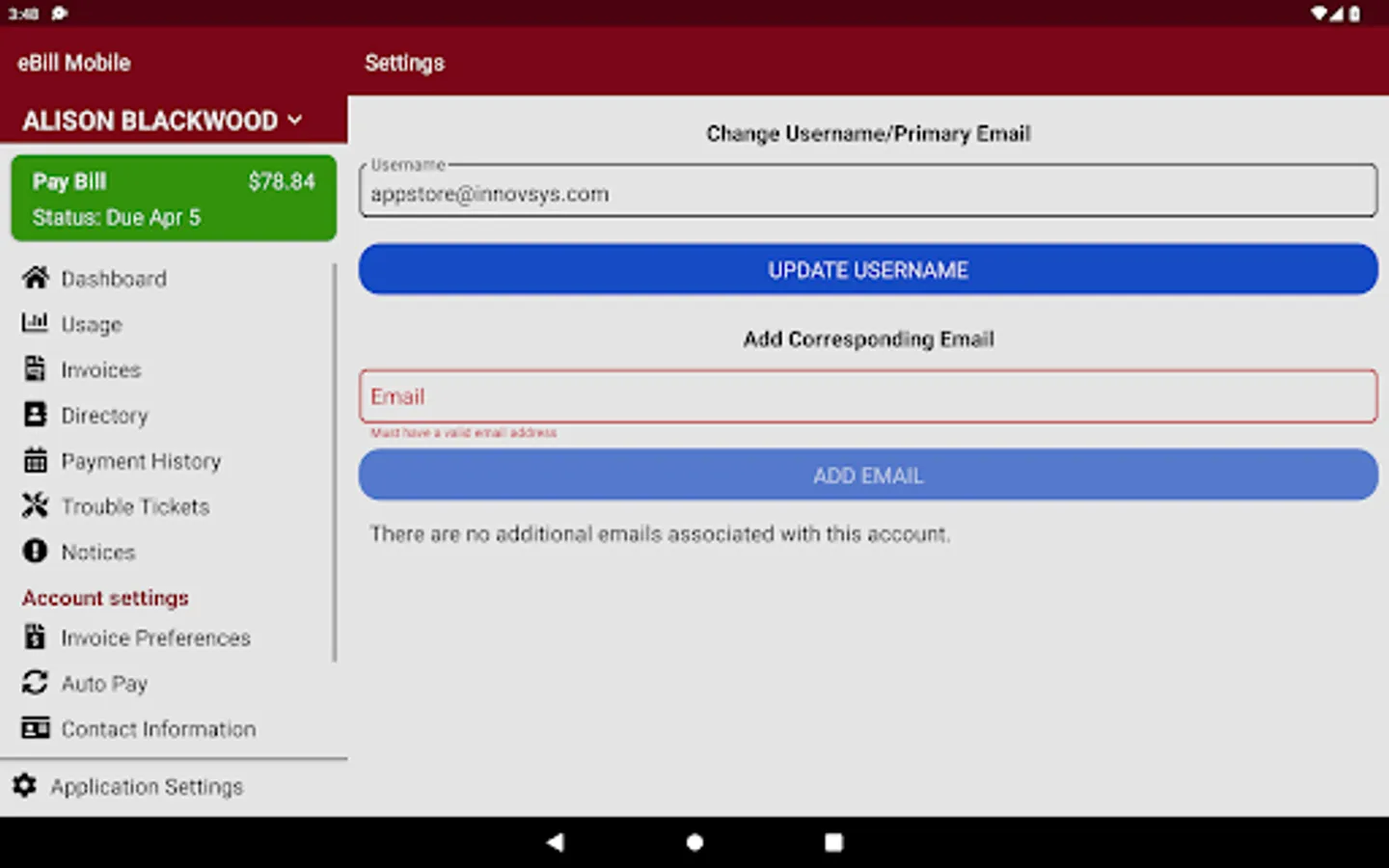Tap the green Pay Bill button
Image resolution: width=1389 pixels, height=868 pixels.
pyautogui.click(x=174, y=198)
